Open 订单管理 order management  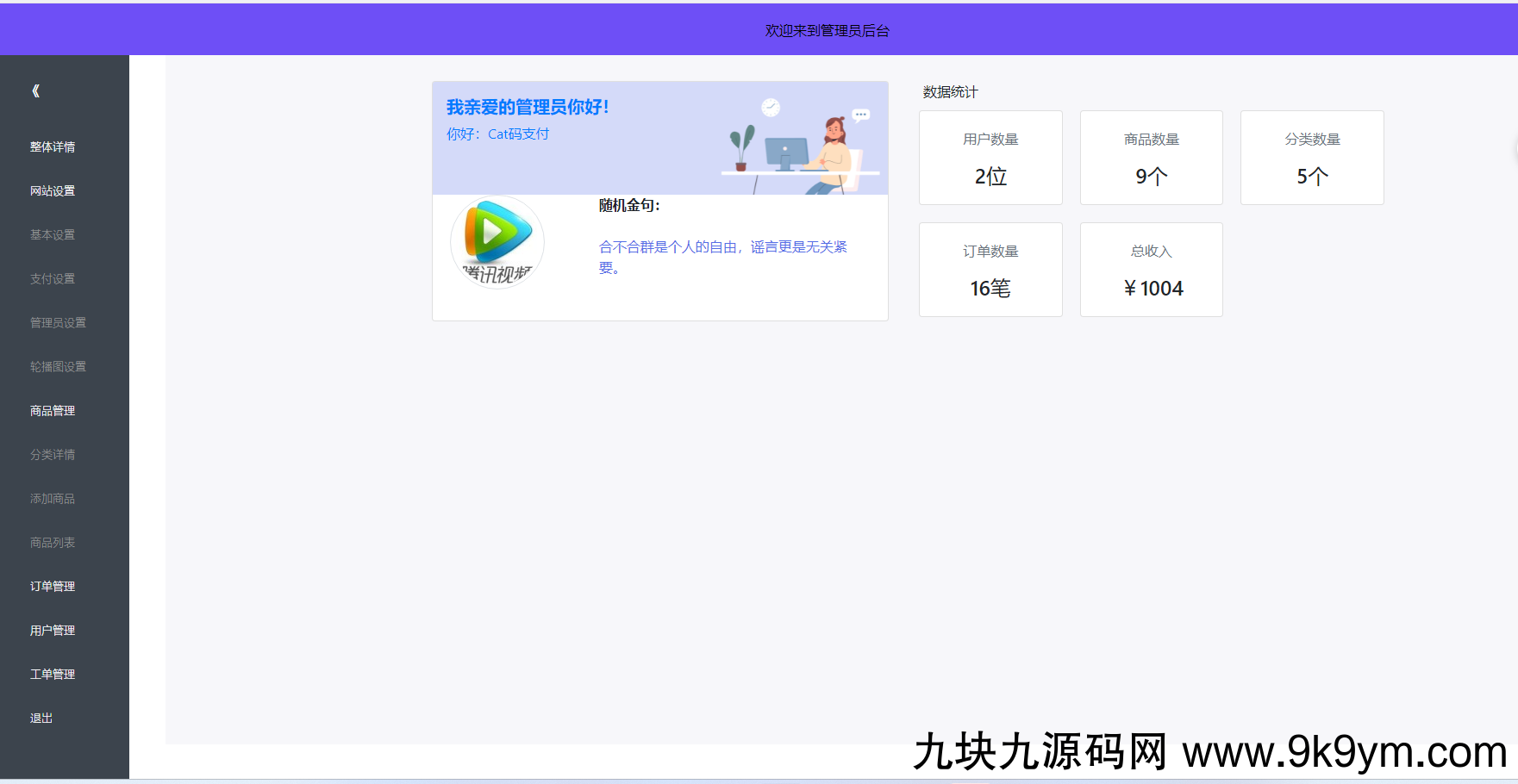(x=52, y=586)
